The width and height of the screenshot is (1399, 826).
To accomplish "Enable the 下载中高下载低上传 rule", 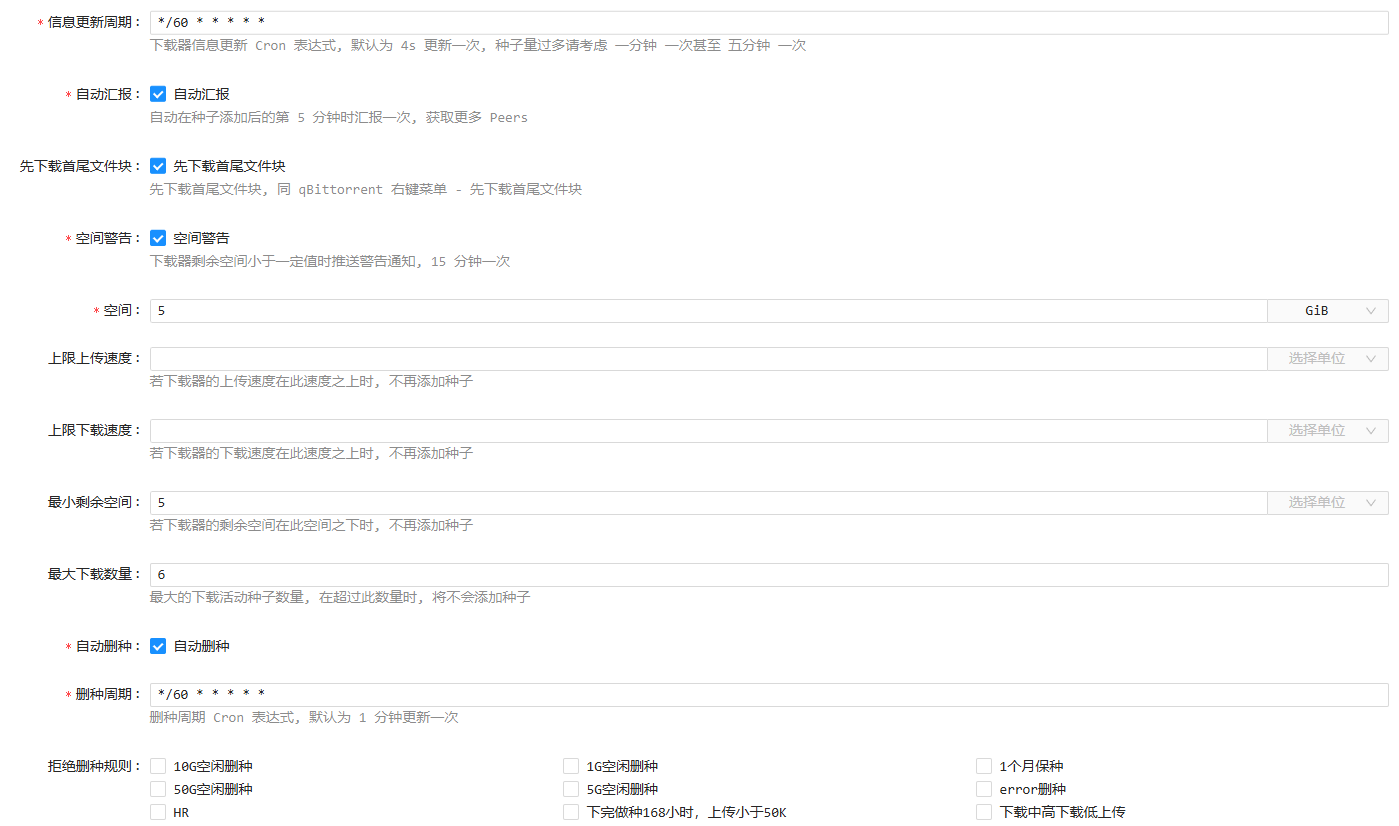I will [984, 812].
